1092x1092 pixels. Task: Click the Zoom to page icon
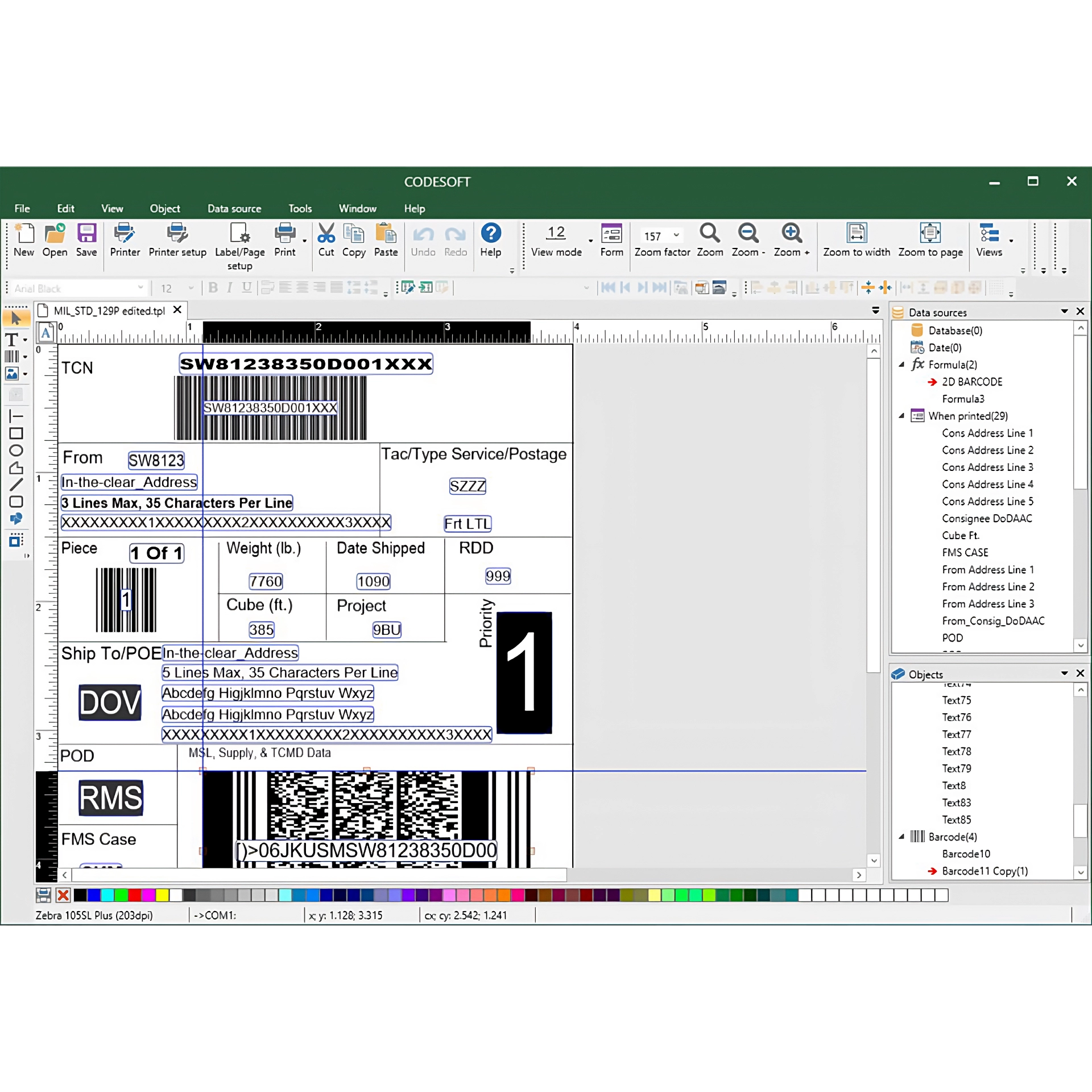tap(930, 233)
